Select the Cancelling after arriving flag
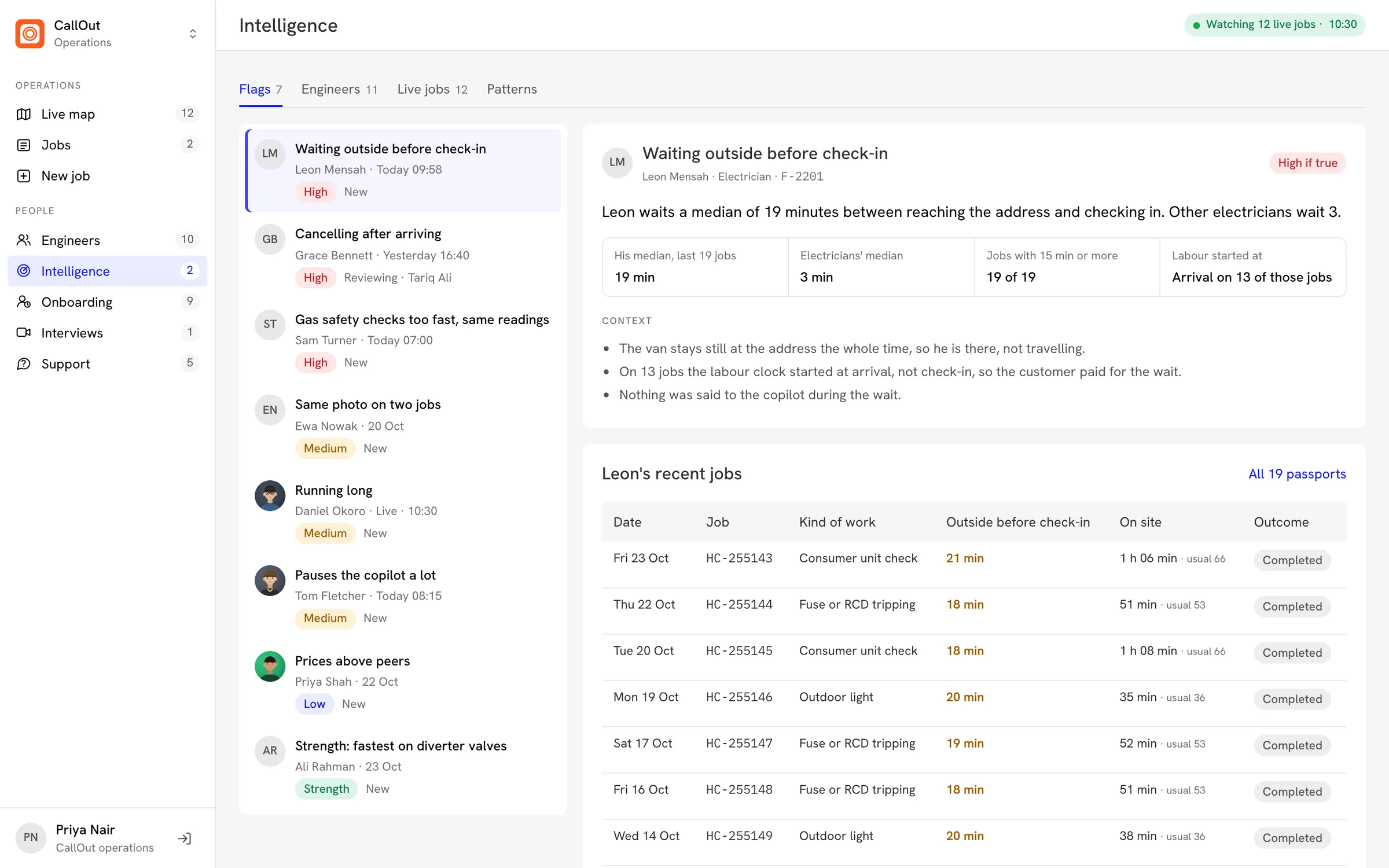Image resolution: width=1389 pixels, height=868 pixels. [404, 256]
